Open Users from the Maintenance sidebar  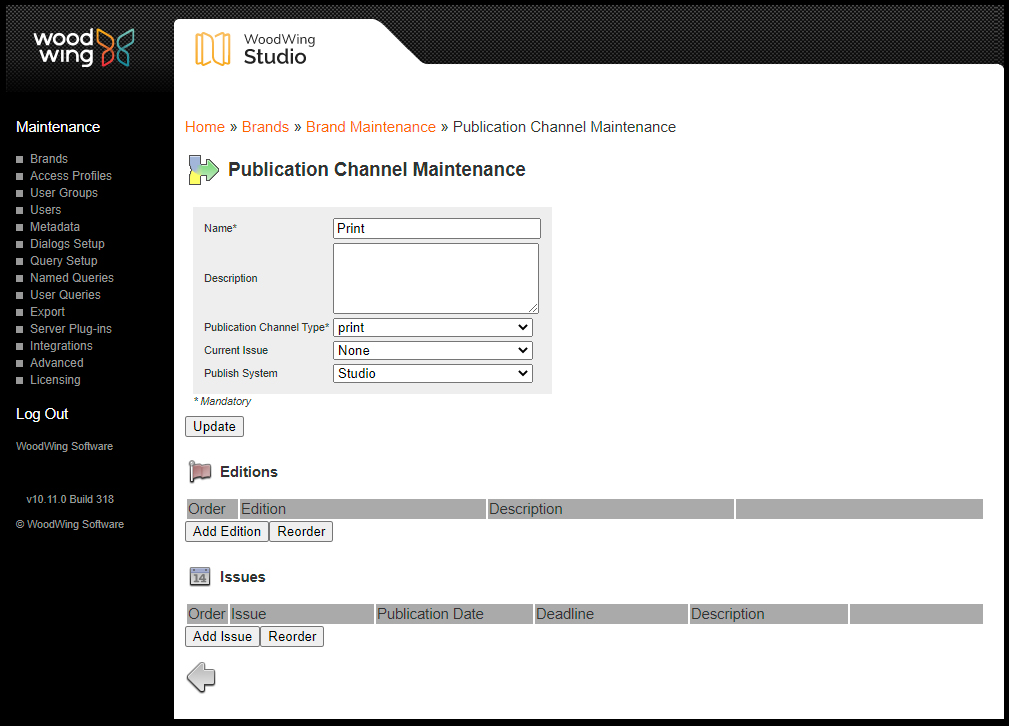45,209
